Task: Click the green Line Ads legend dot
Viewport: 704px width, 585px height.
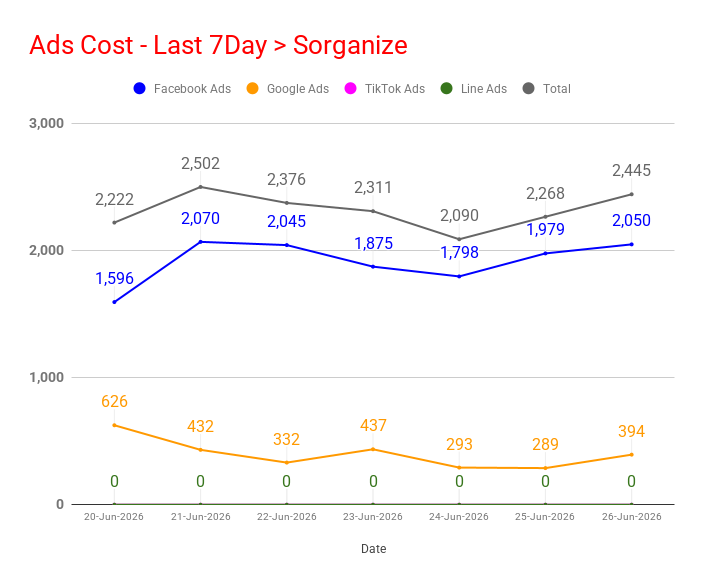Action: (446, 88)
